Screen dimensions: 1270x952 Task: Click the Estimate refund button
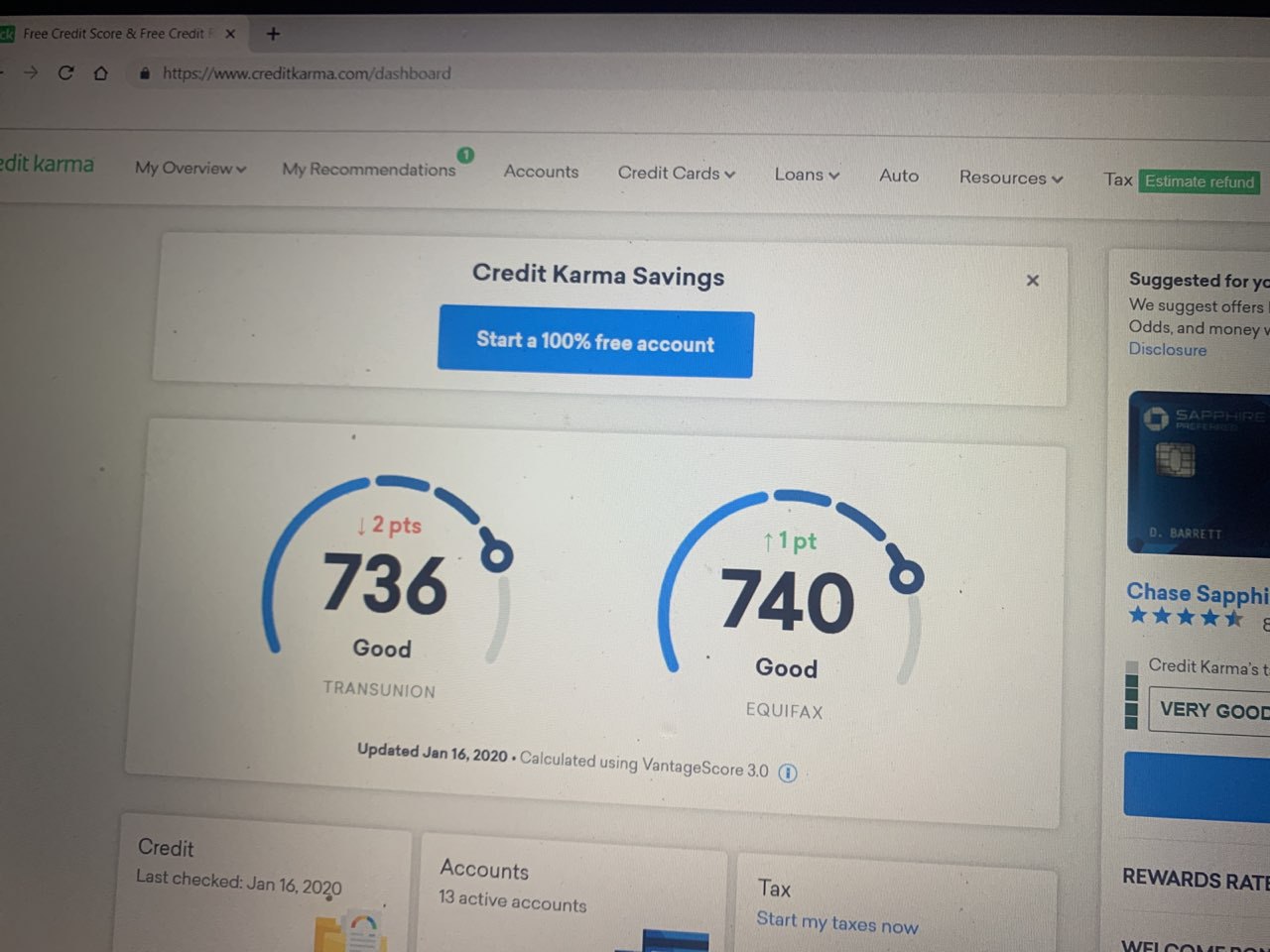(1199, 181)
